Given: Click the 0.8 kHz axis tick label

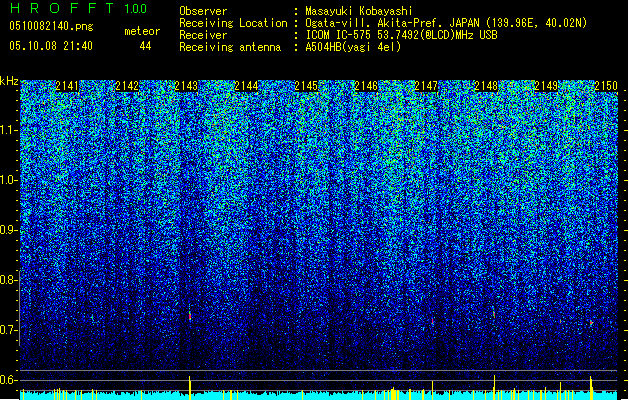Looking at the screenshot, I should coord(9,280).
